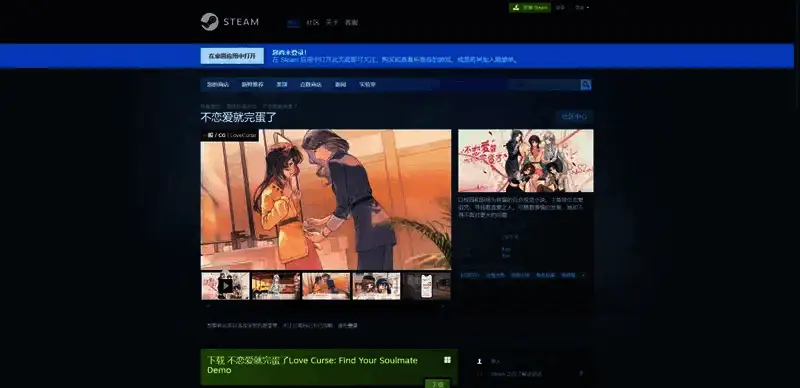Open the language dropdown at top right
800x388 pixels.
point(582,8)
